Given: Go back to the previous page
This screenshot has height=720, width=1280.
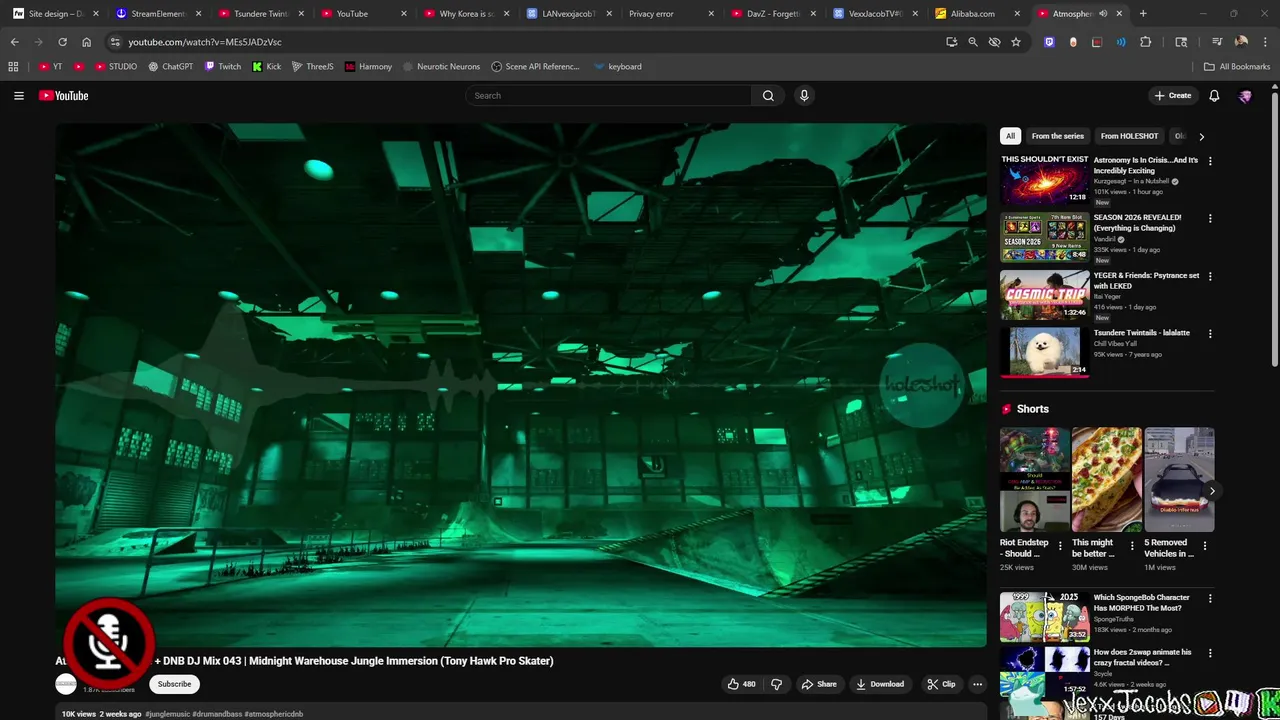Looking at the screenshot, I should point(14,42).
